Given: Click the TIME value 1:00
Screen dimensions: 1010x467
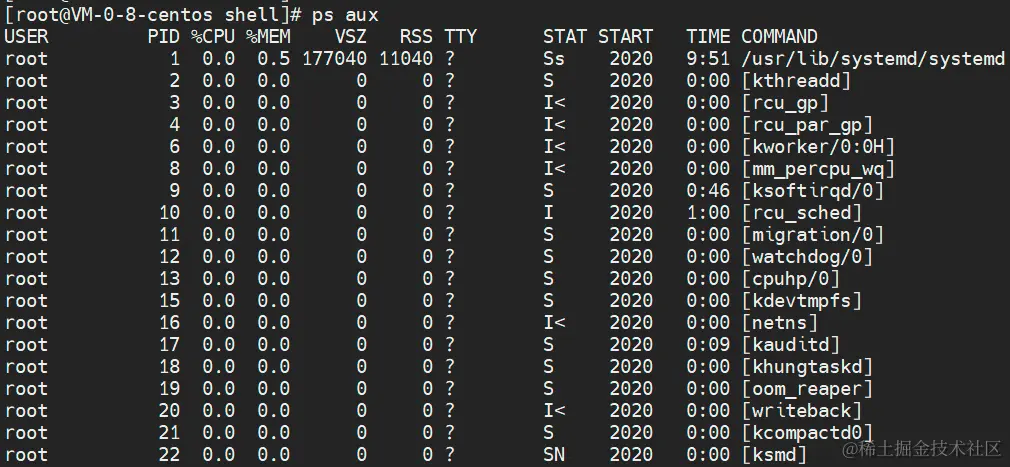Looking at the screenshot, I should pos(708,213).
